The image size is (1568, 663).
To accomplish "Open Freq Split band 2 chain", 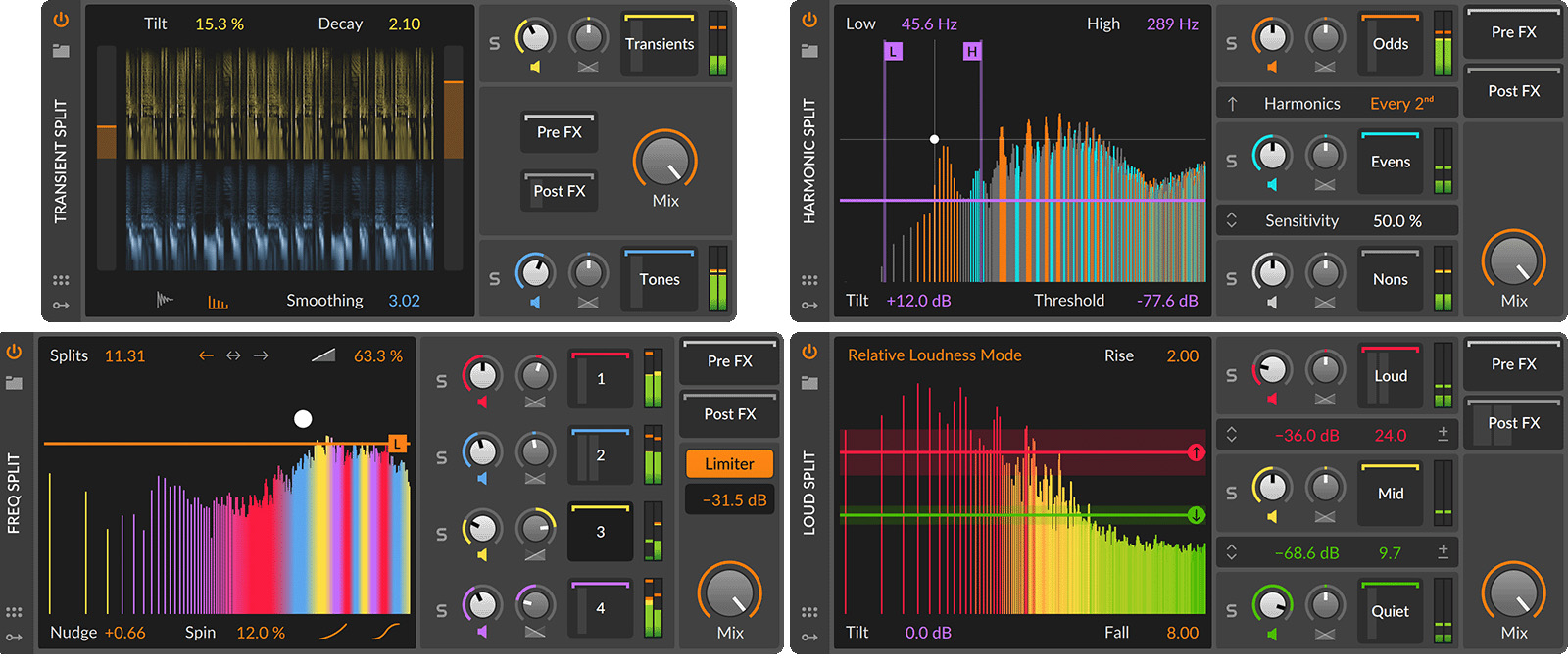I will (x=601, y=455).
